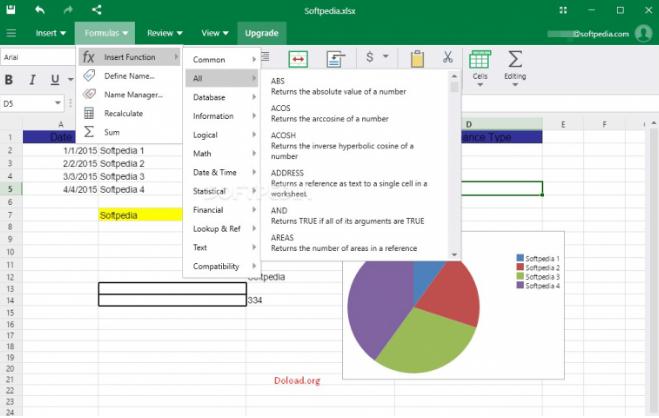Expand the Logical functions submenu
Image resolution: width=659 pixels, height=418 pixels.
pos(221,135)
